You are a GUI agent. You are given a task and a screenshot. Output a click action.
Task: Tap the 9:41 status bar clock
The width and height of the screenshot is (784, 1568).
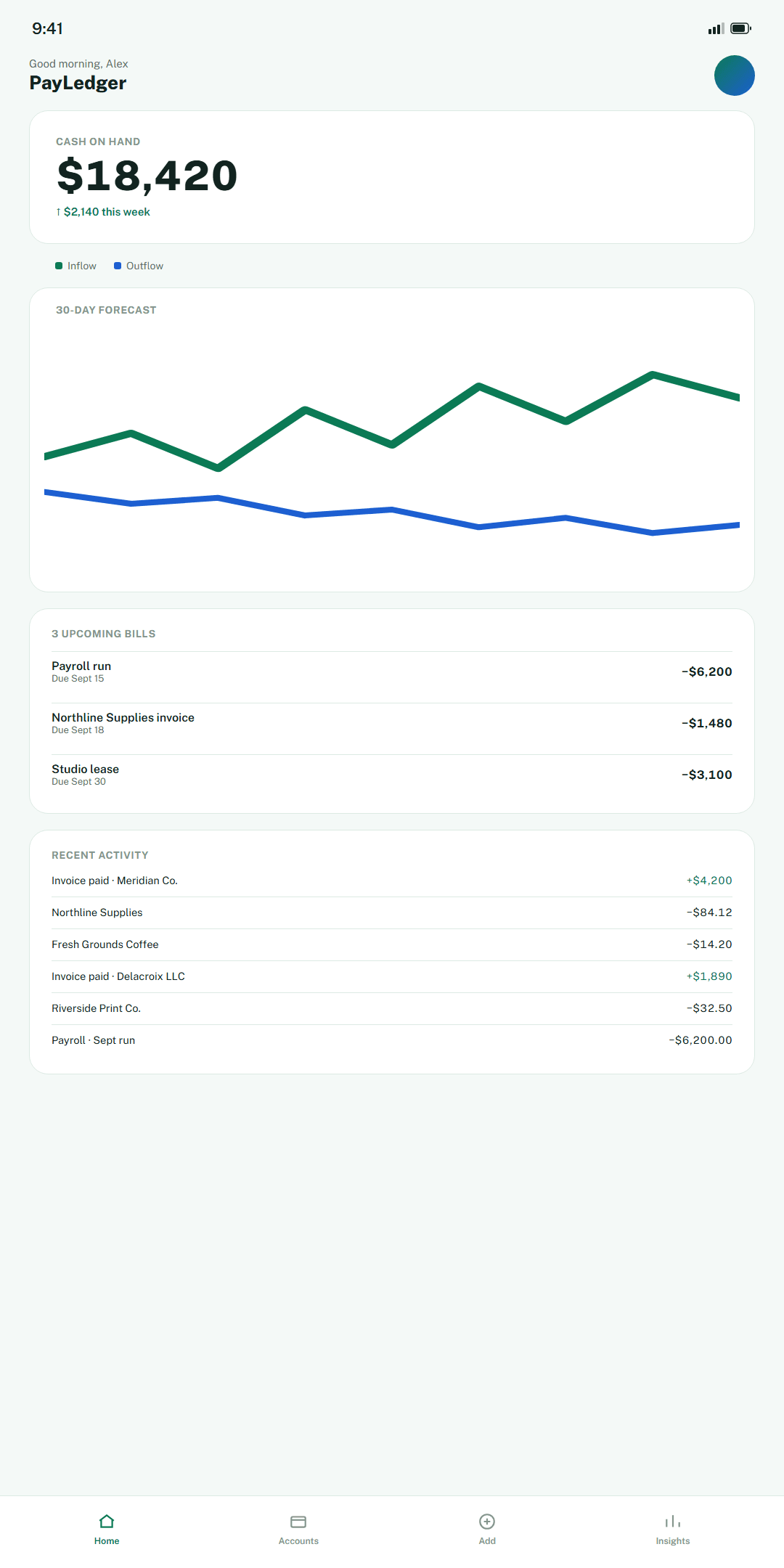47,28
